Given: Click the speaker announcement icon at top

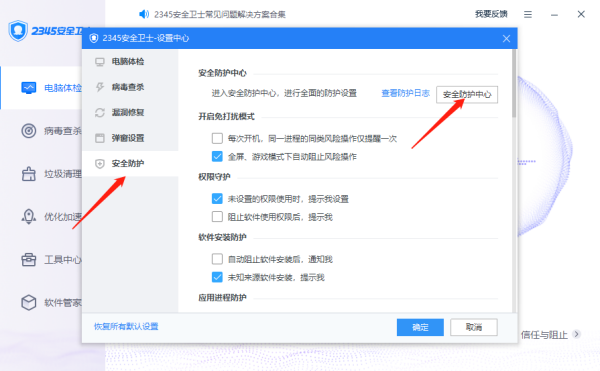Looking at the screenshot, I should 144,15.
